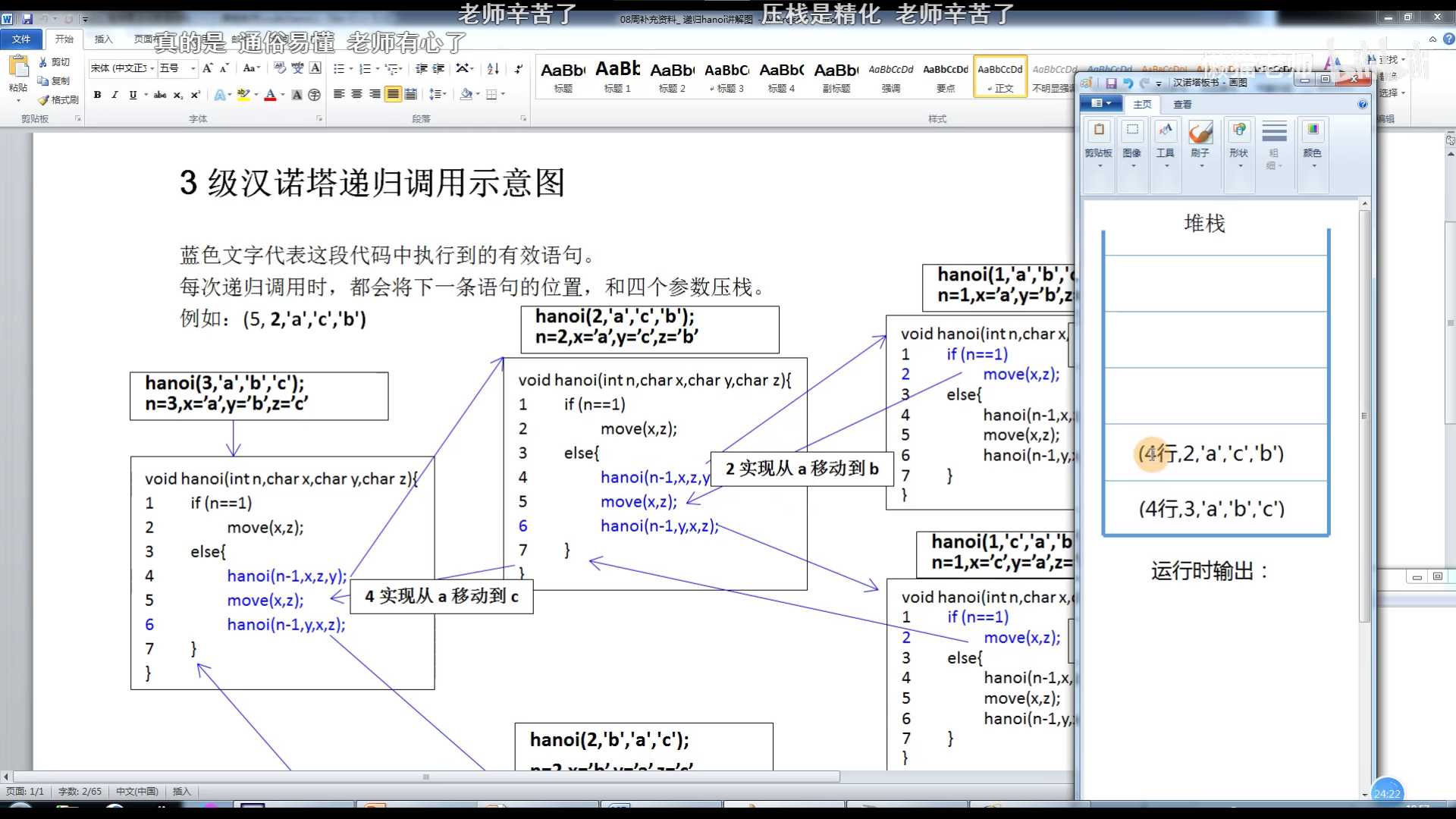This screenshot has height=819, width=1456.
Task: Open paragraph dialog launcher in 段落 group
Action: point(523,119)
